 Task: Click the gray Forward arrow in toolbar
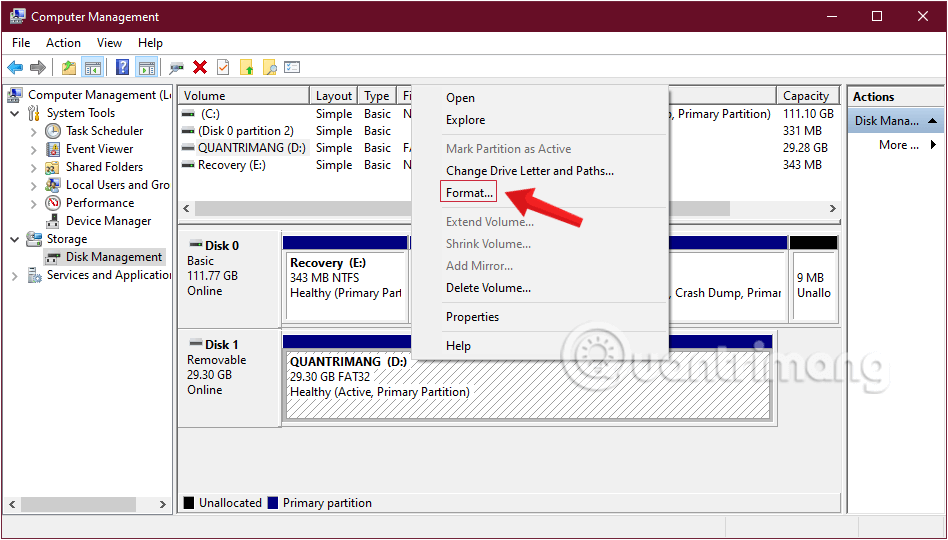pyautogui.click(x=37, y=67)
